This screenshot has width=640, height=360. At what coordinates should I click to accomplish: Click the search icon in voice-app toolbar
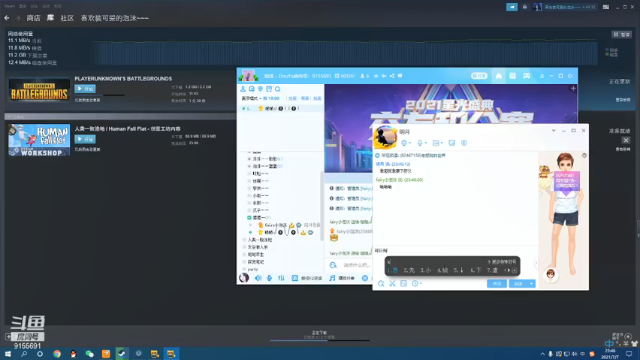[x=278, y=89]
